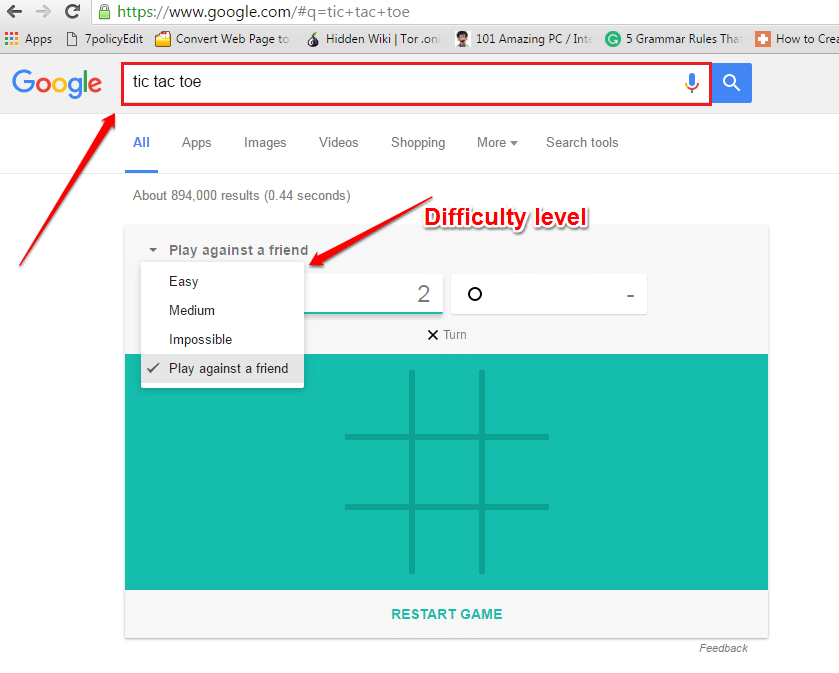Viewport: 839px width, 673px height.
Task: Select checked Play against a friend option
Action: coord(223,369)
